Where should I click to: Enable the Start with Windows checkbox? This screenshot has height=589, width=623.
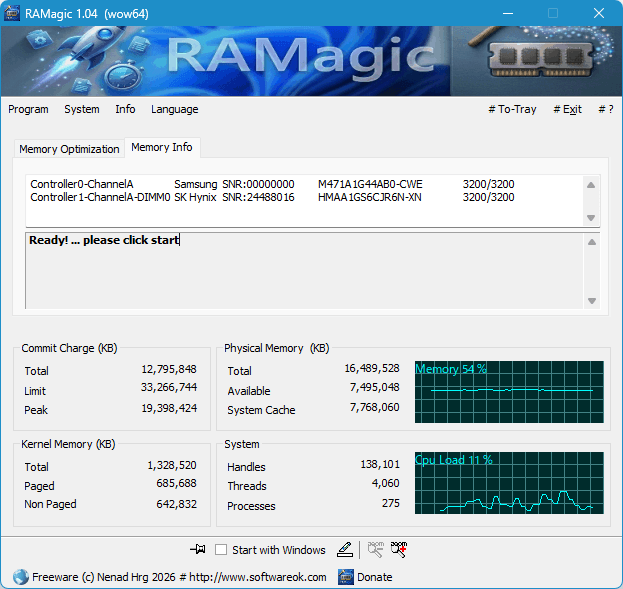click(x=221, y=550)
